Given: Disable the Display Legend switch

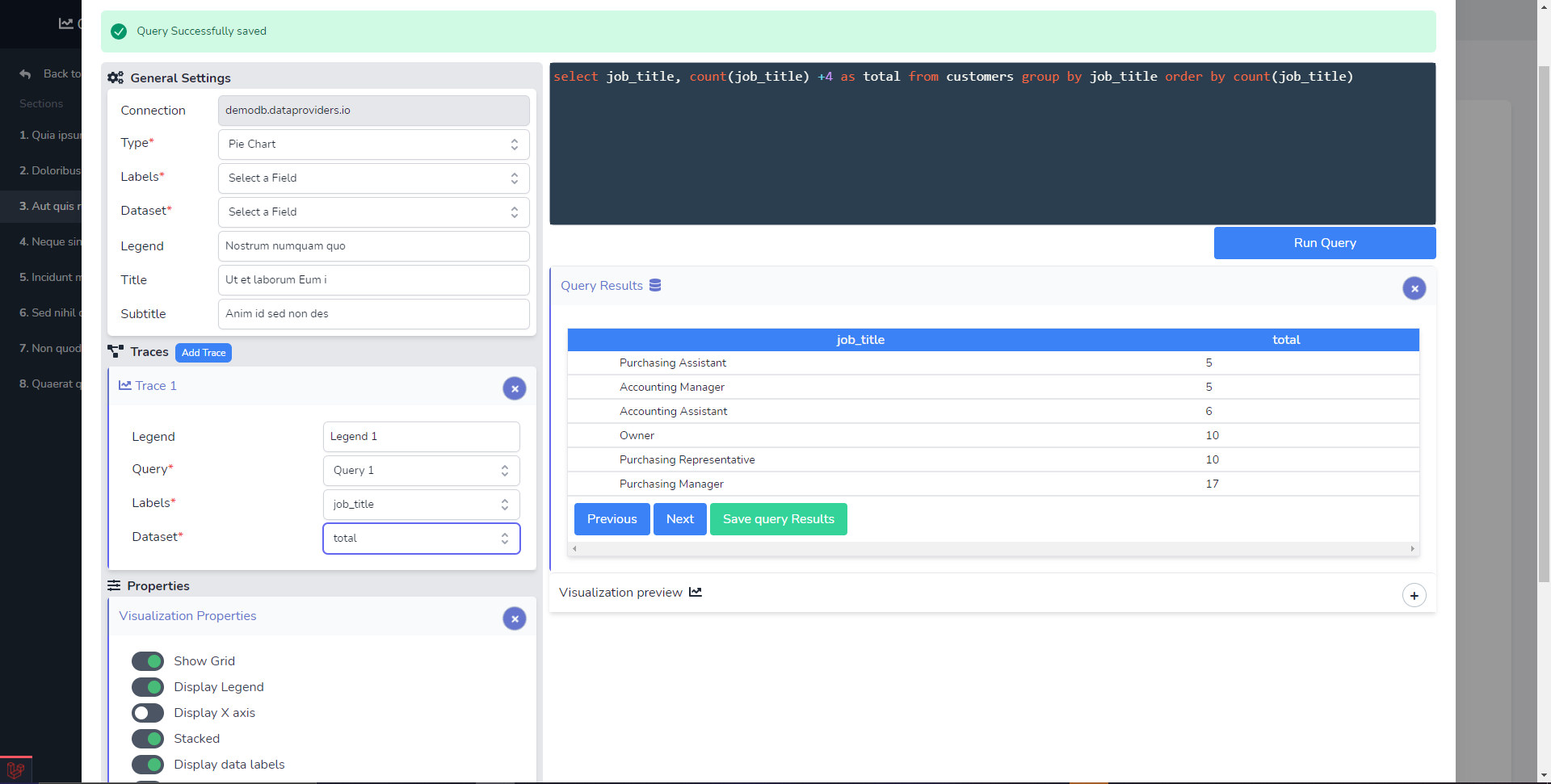Looking at the screenshot, I should pos(148,687).
